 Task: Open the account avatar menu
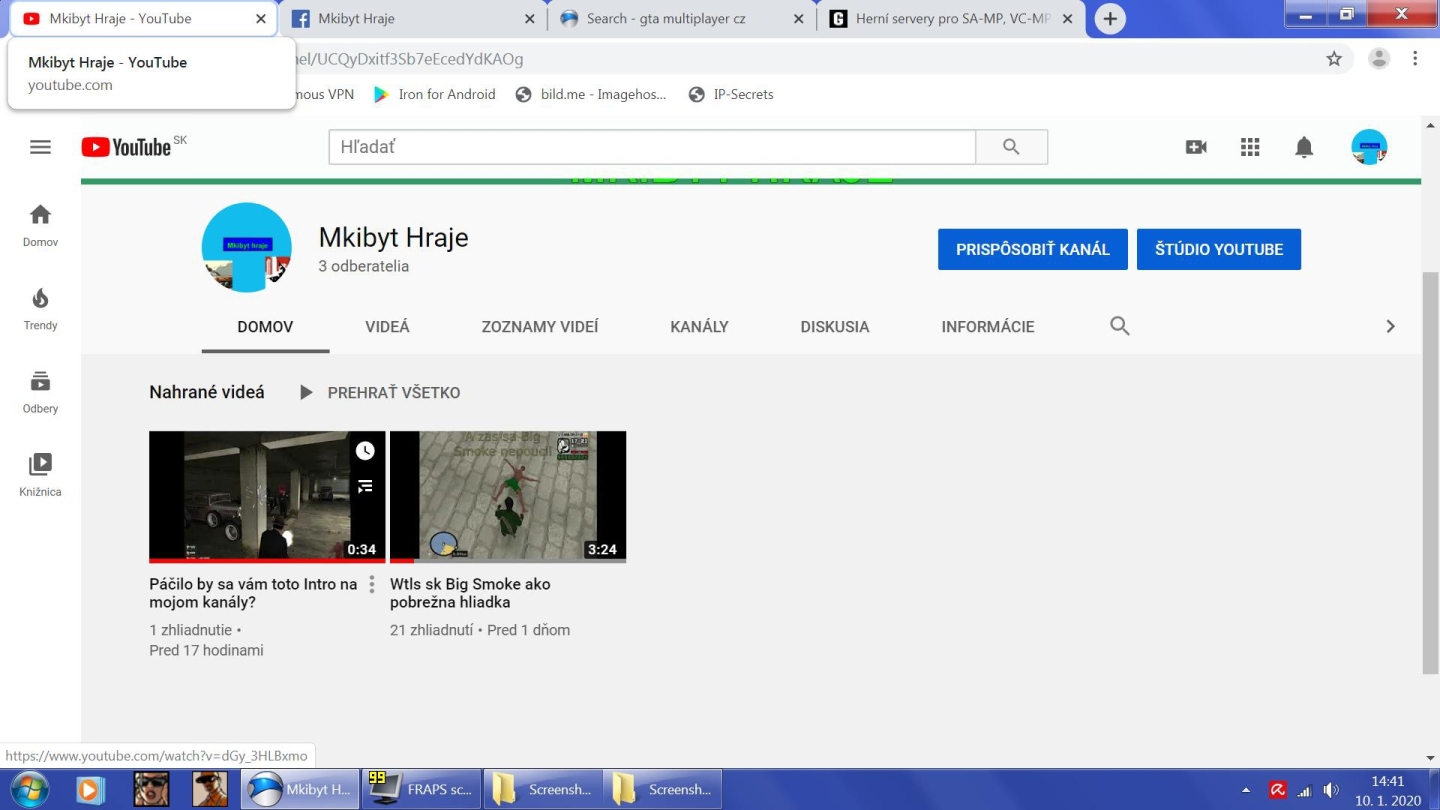1369,147
